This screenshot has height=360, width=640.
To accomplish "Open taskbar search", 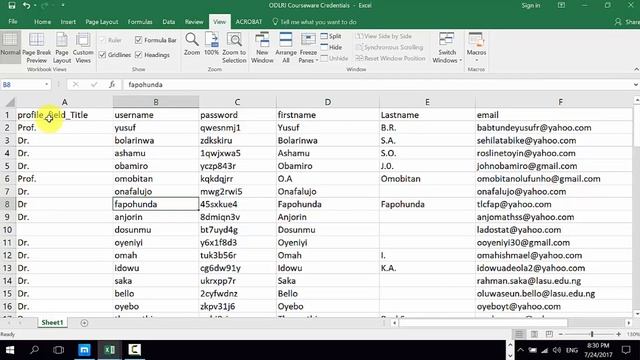I will tap(35, 350).
